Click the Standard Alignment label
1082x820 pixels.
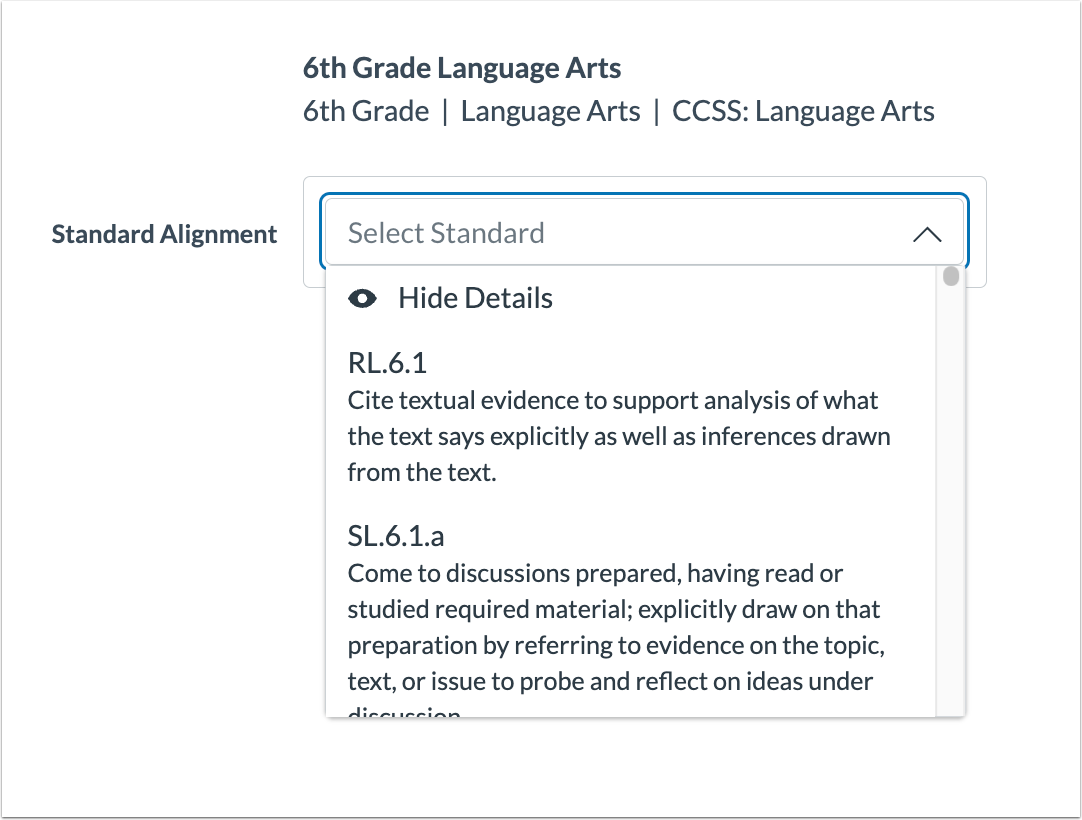point(164,233)
